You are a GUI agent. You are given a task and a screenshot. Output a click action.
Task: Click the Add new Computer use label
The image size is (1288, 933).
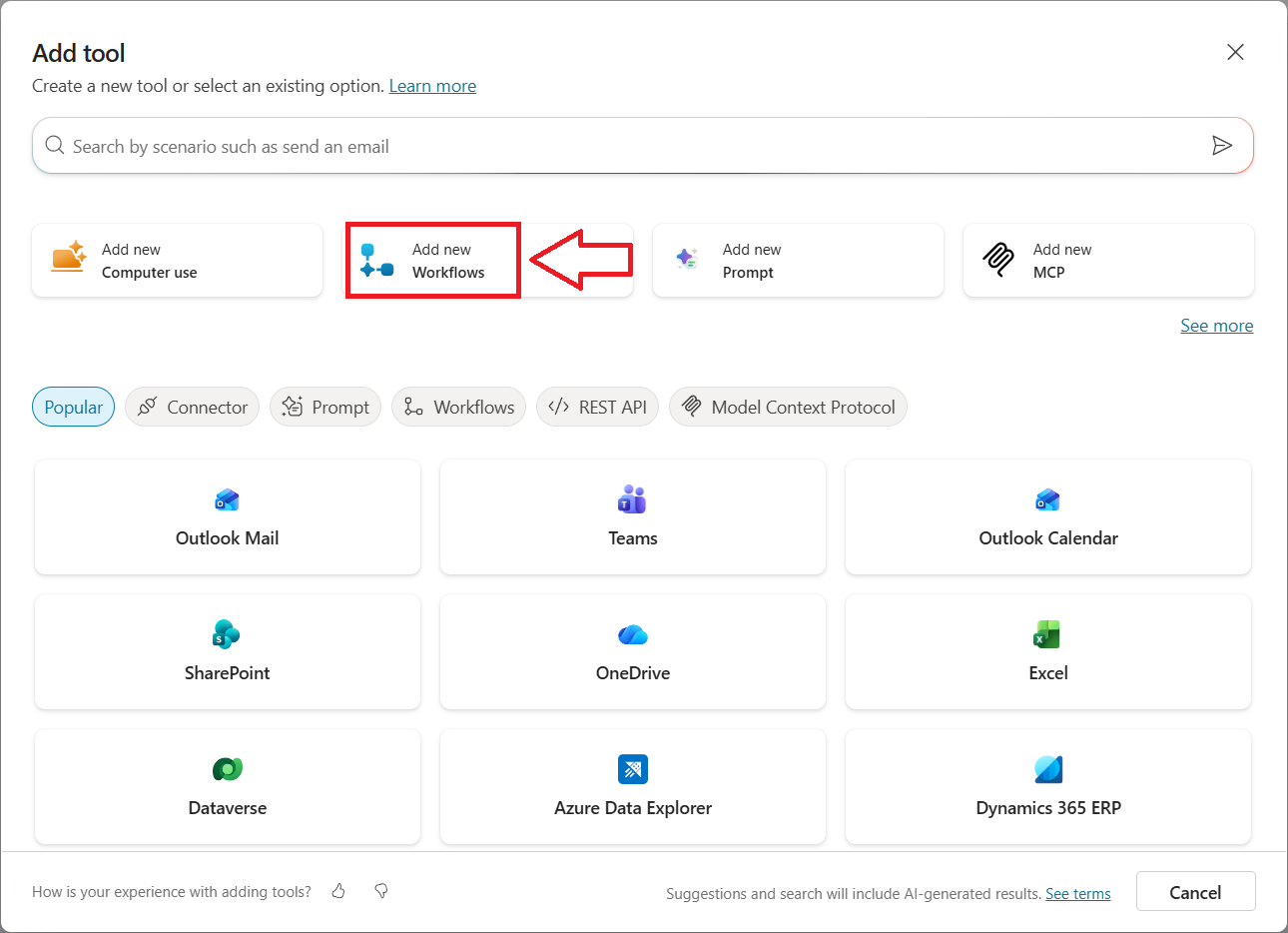click(x=150, y=261)
